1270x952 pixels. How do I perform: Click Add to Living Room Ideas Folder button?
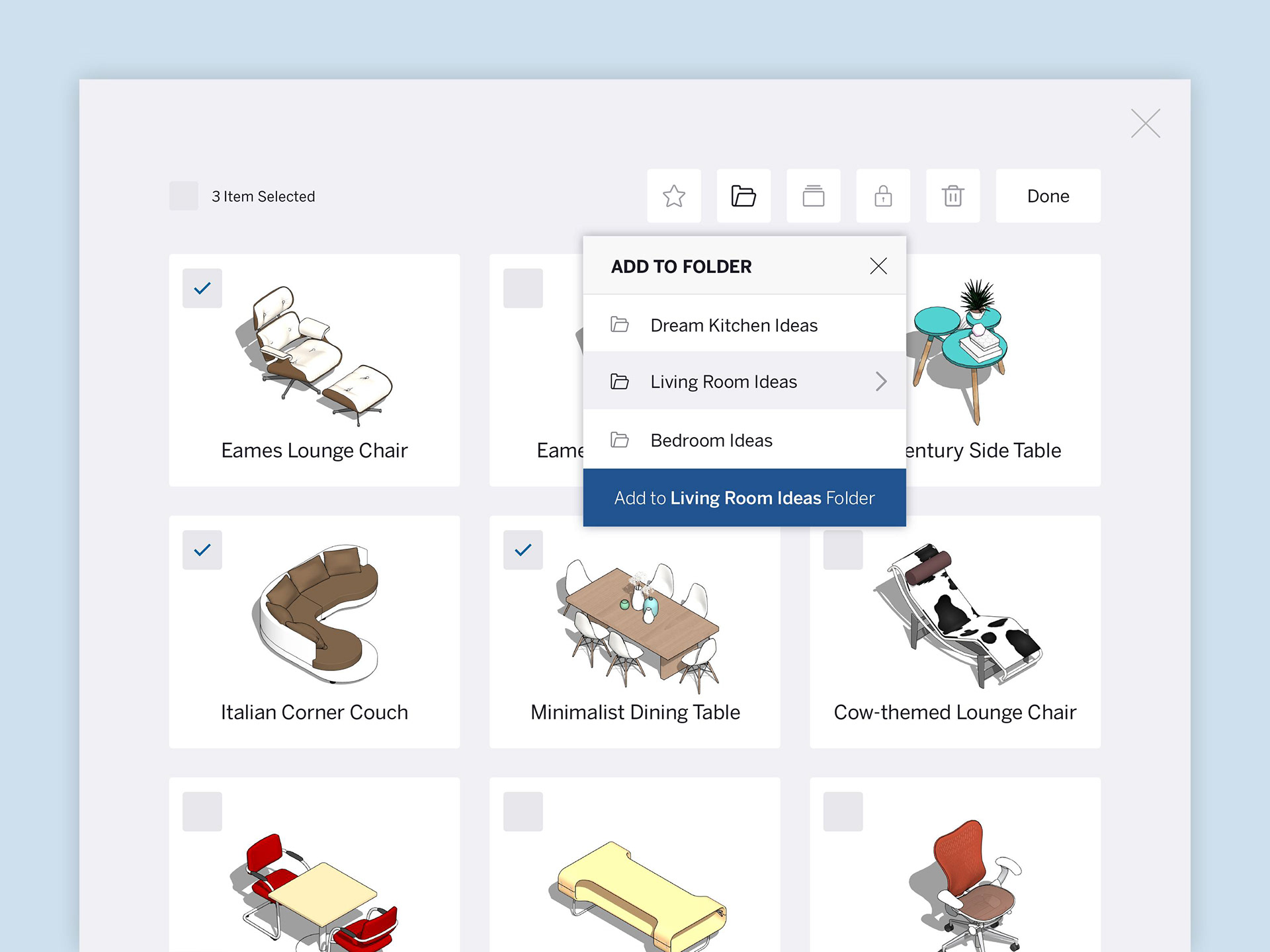point(745,498)
